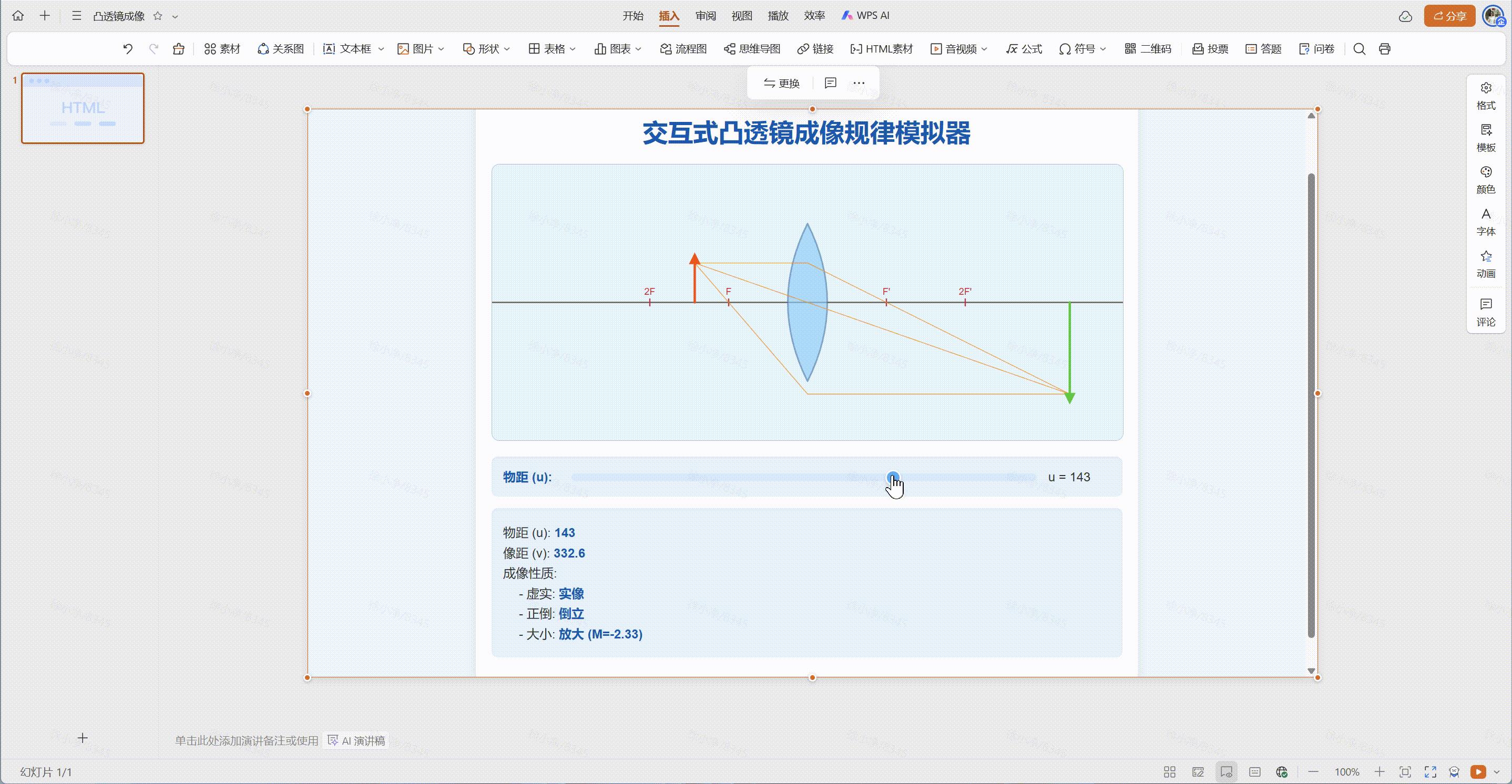This screenshot has width=1512, height=784.
Task: Open the 模板 template side panel
Action: (1486, 139)
